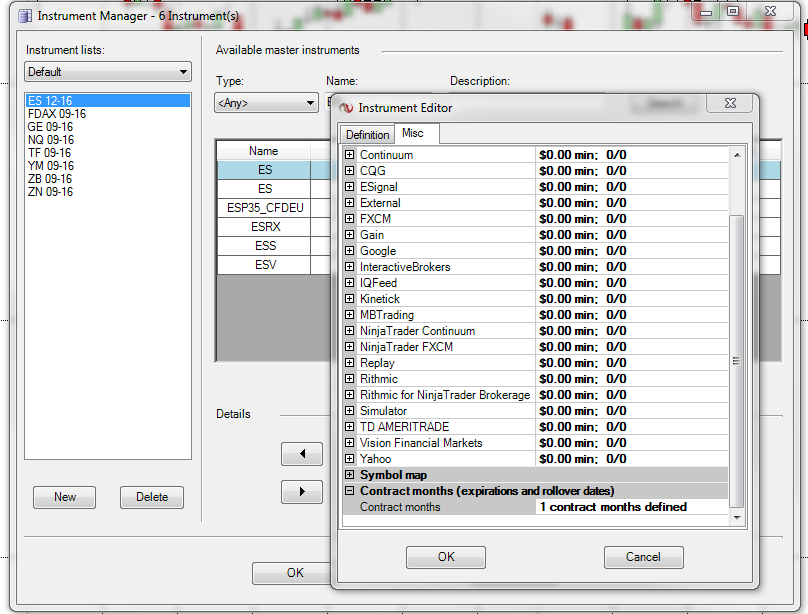Open the Instrument lists Default dropdown
This screenshot has width=808, height=614.
pos(108,72)
